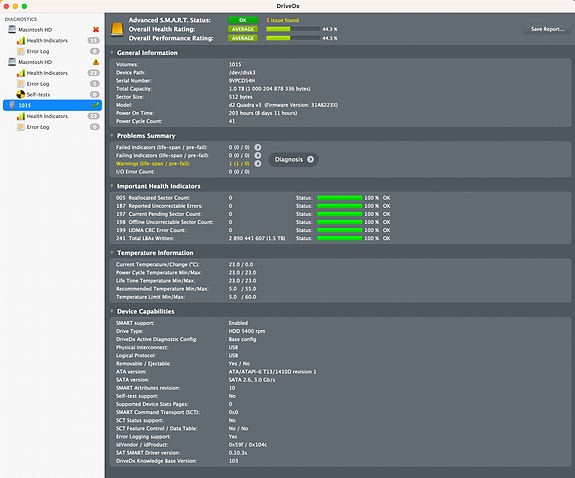
Task: Open the Diagnosis button
Action: 294,160
